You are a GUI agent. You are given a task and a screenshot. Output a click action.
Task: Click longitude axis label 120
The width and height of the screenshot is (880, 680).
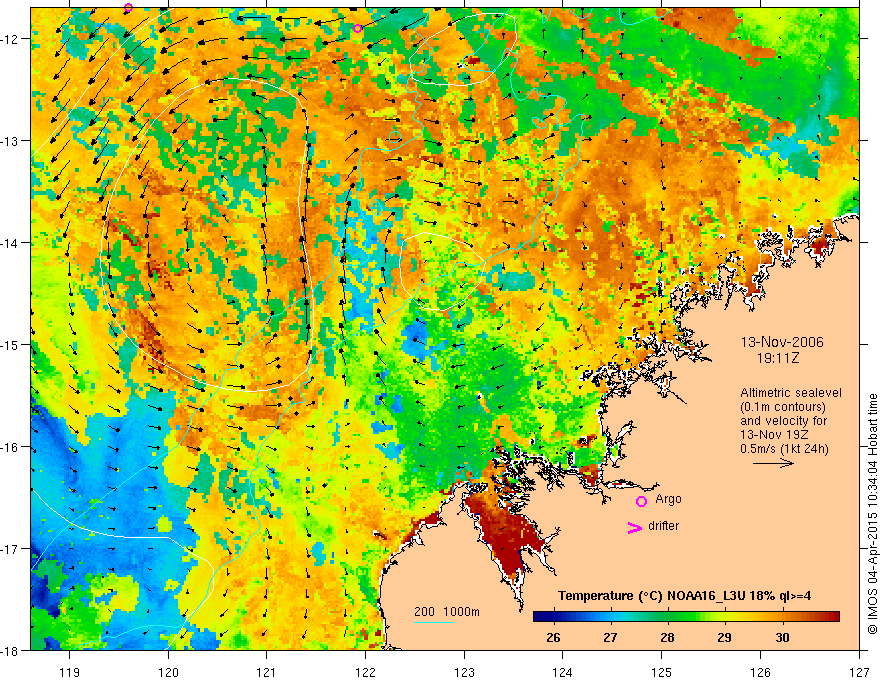click(168, 672)
